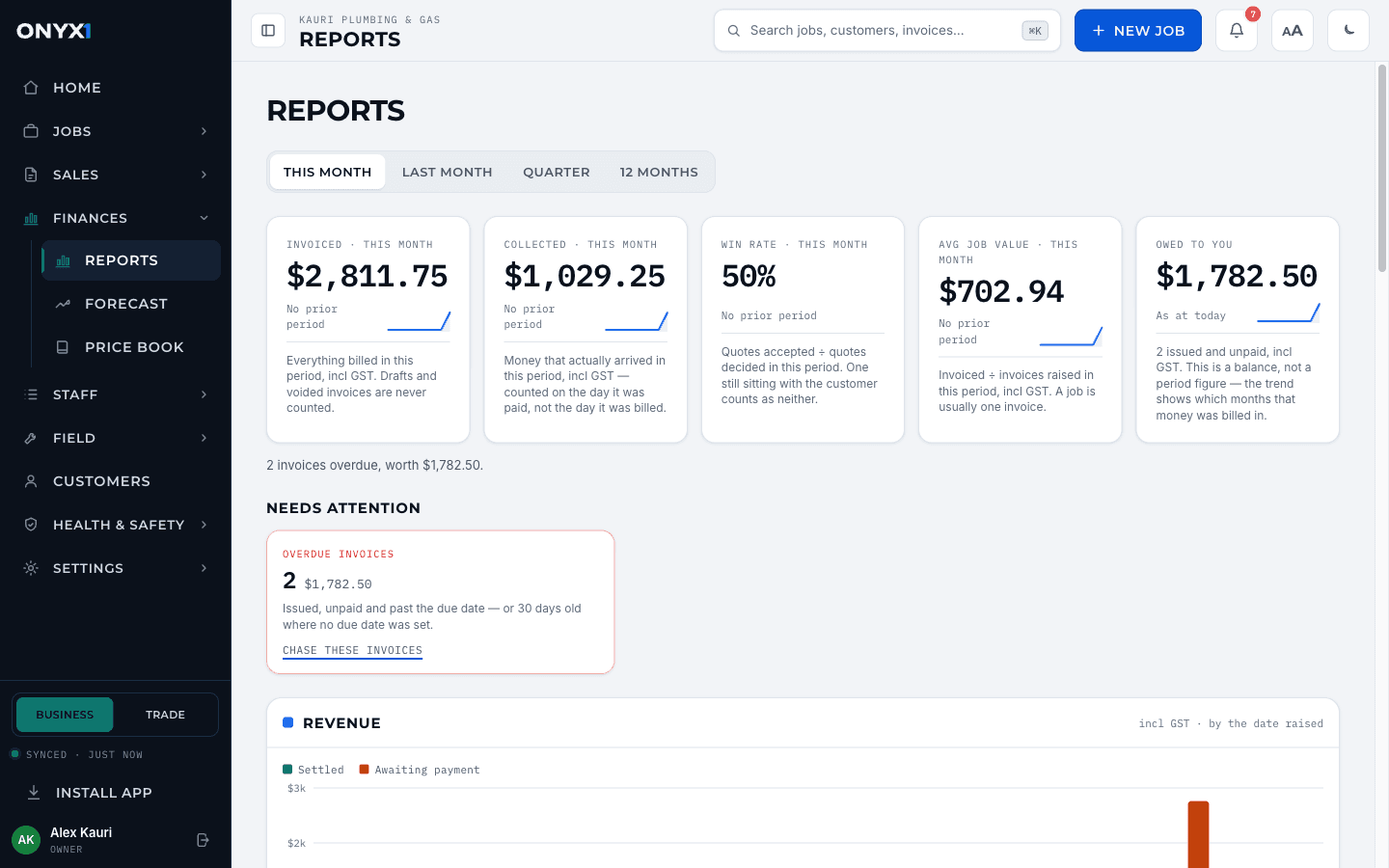Open the Customers page
1389x868 pixels.
coord(116,481)
